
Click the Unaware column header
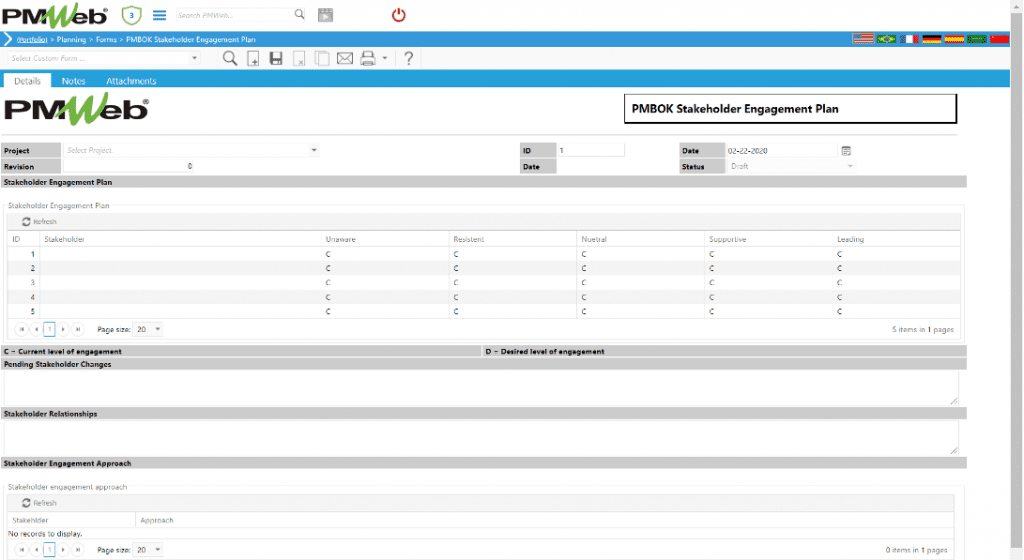(x=340, y=239)
